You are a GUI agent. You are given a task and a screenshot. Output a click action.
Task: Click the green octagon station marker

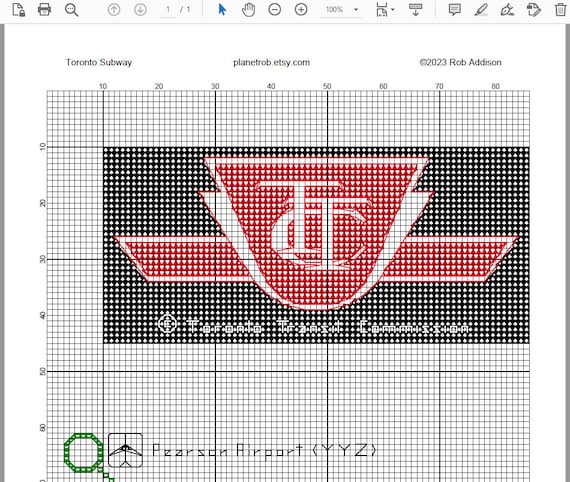coord(84,453)
